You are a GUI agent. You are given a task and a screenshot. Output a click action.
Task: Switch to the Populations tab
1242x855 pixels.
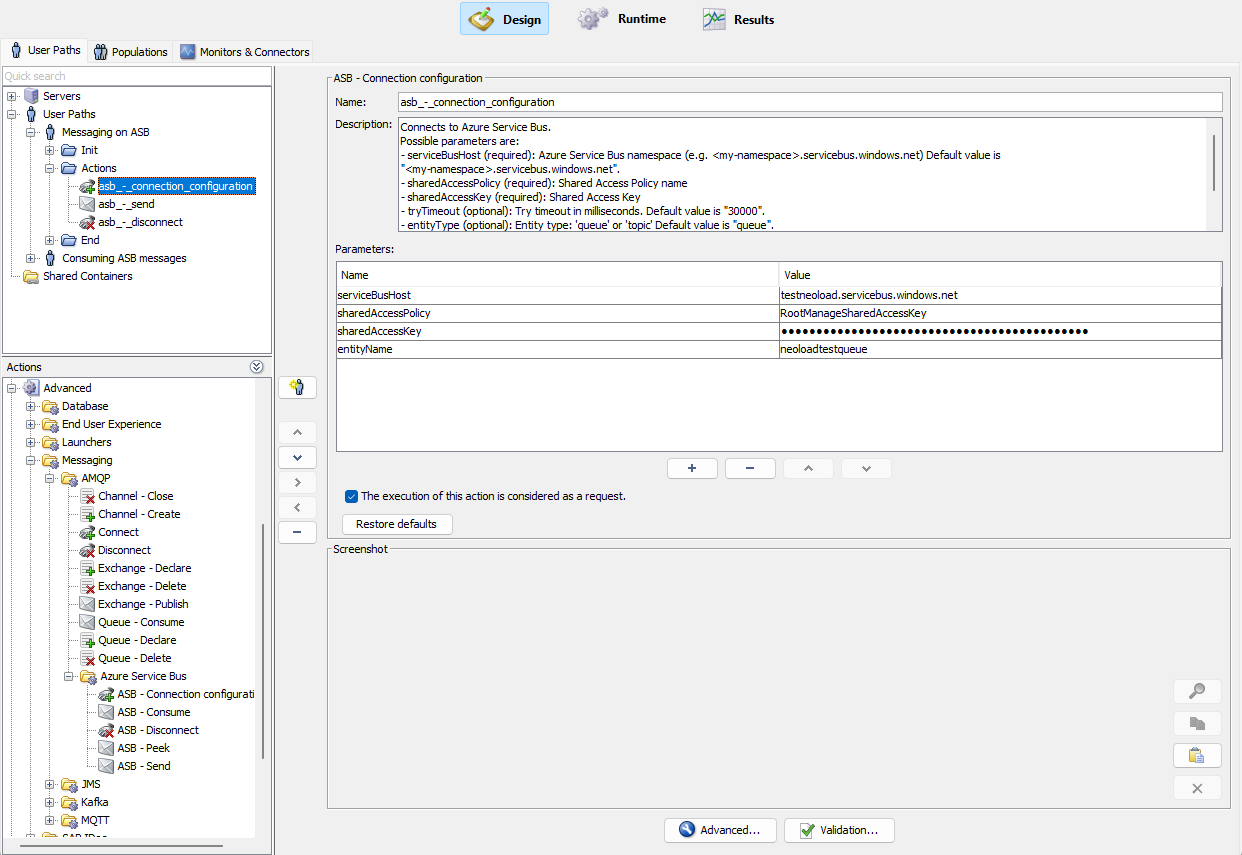click(130, 51)
